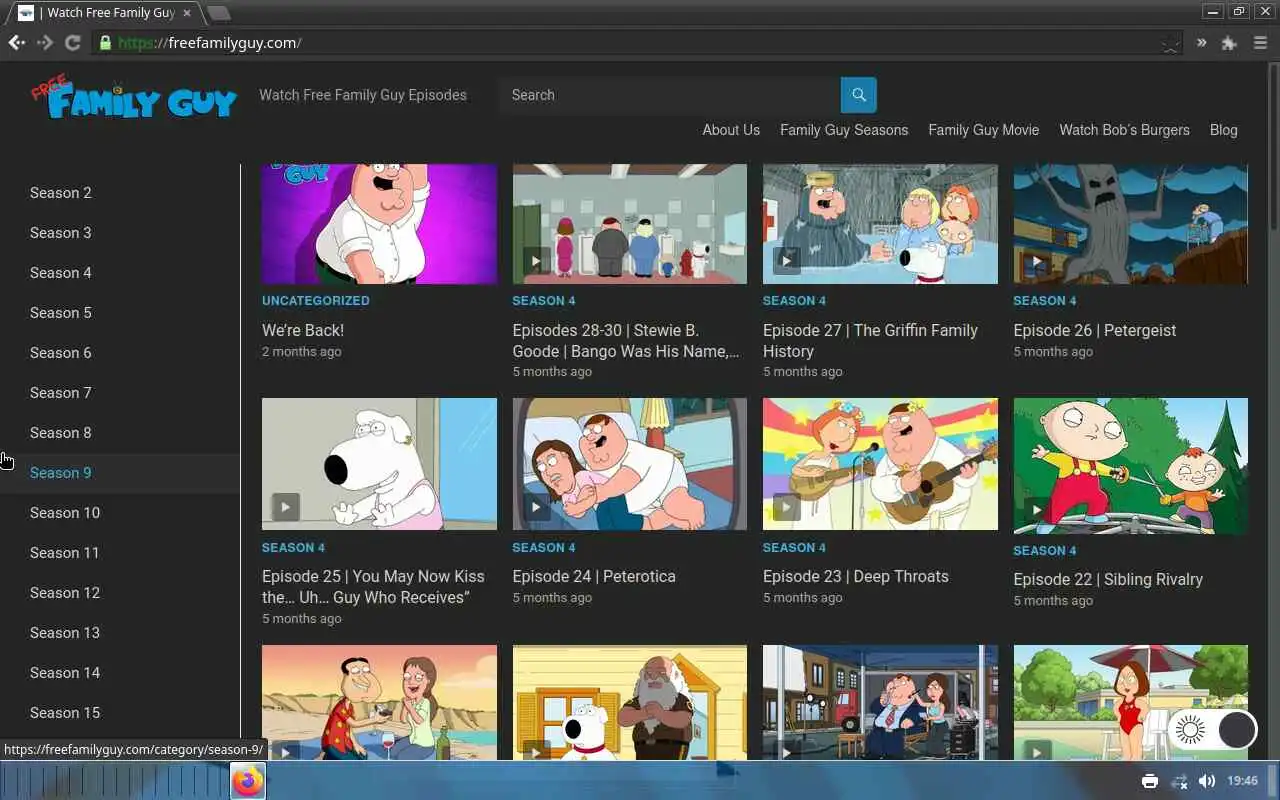Screen dimensions: 1280x800
Task: Open the Blog menu item
Action: tap(1223, 130)
